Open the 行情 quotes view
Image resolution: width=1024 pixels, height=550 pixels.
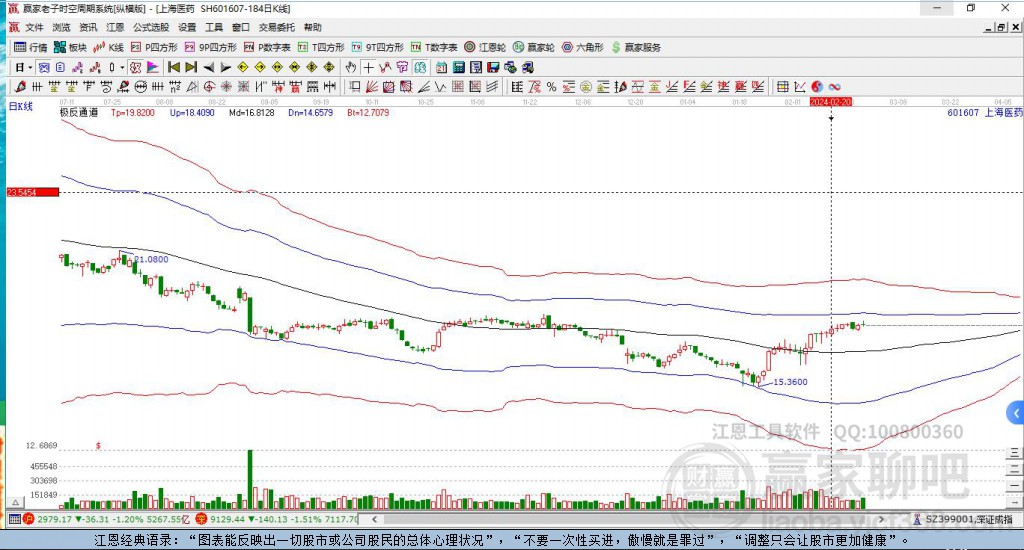pos(31,47)
